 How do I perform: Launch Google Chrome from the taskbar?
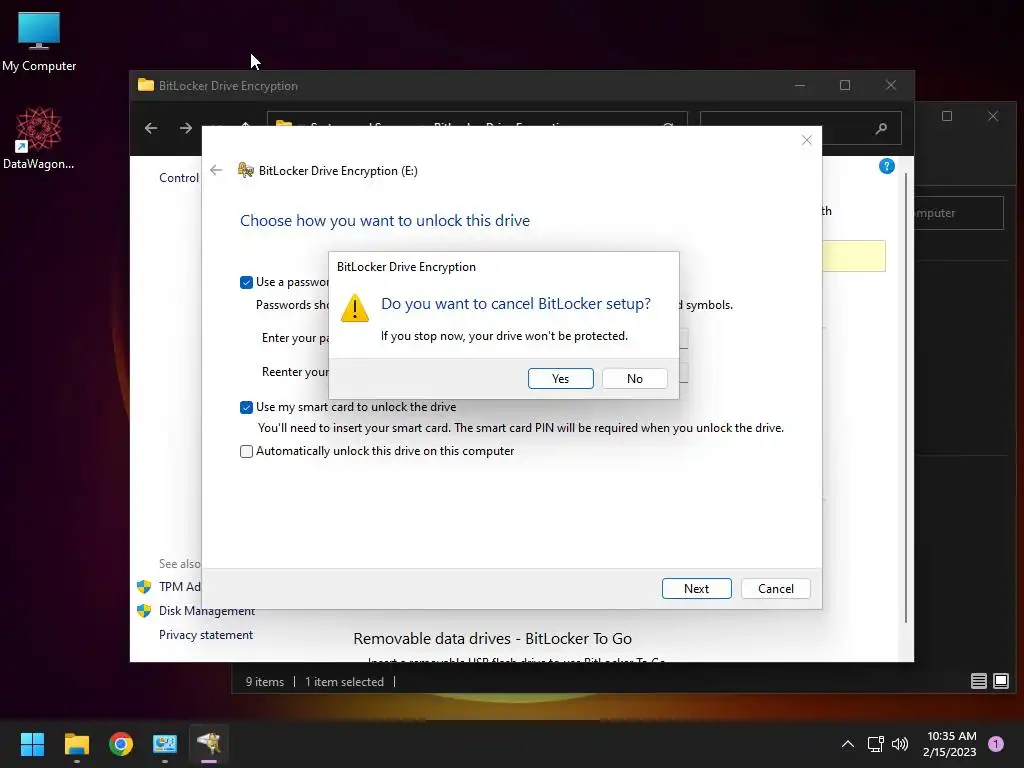pyautogui.click(x=121, y=744)
